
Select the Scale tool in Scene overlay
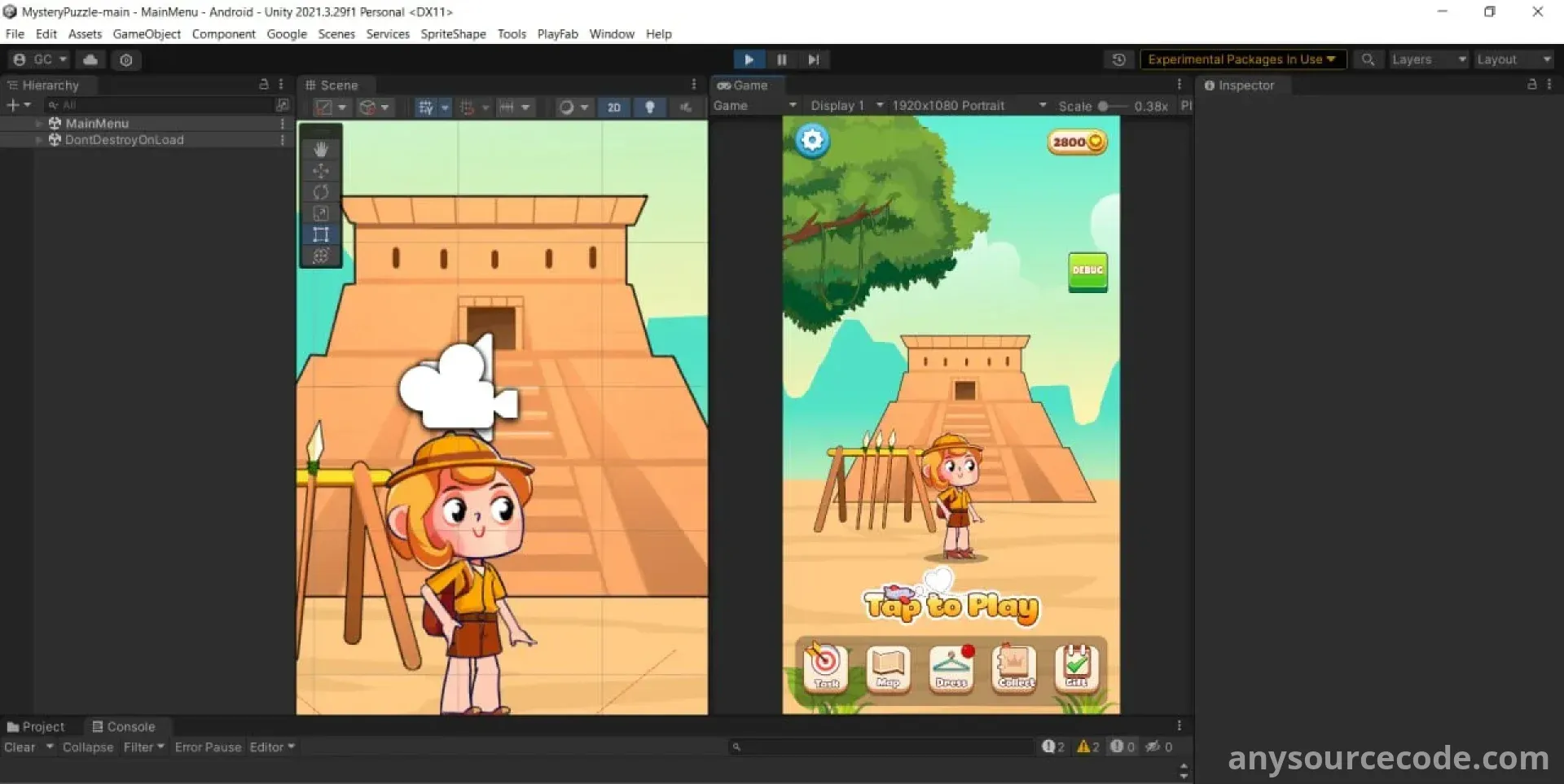point(321,213)
